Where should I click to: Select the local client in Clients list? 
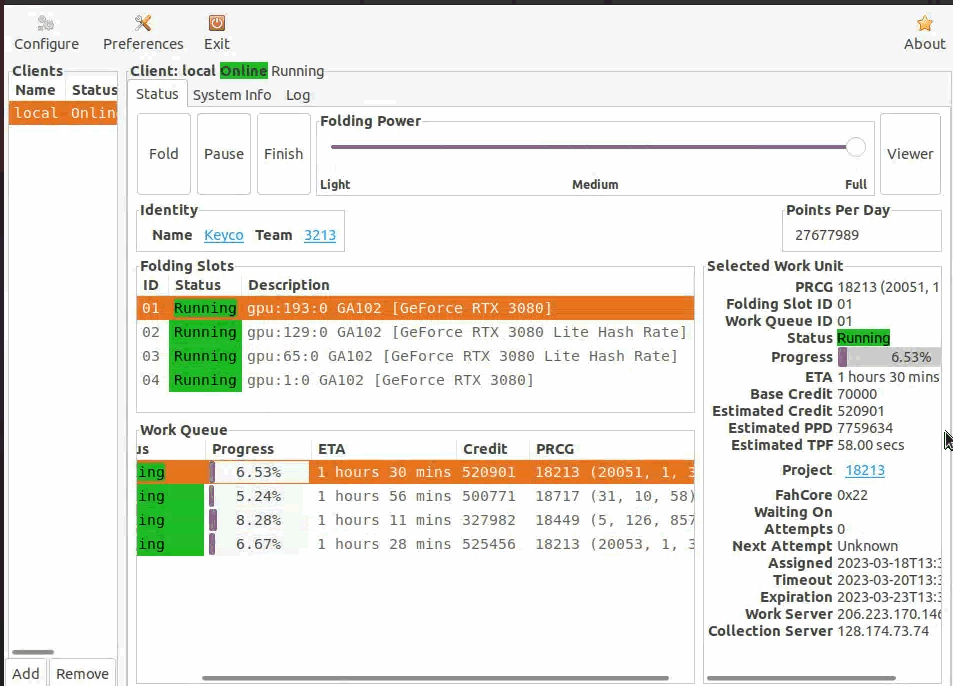63,113
